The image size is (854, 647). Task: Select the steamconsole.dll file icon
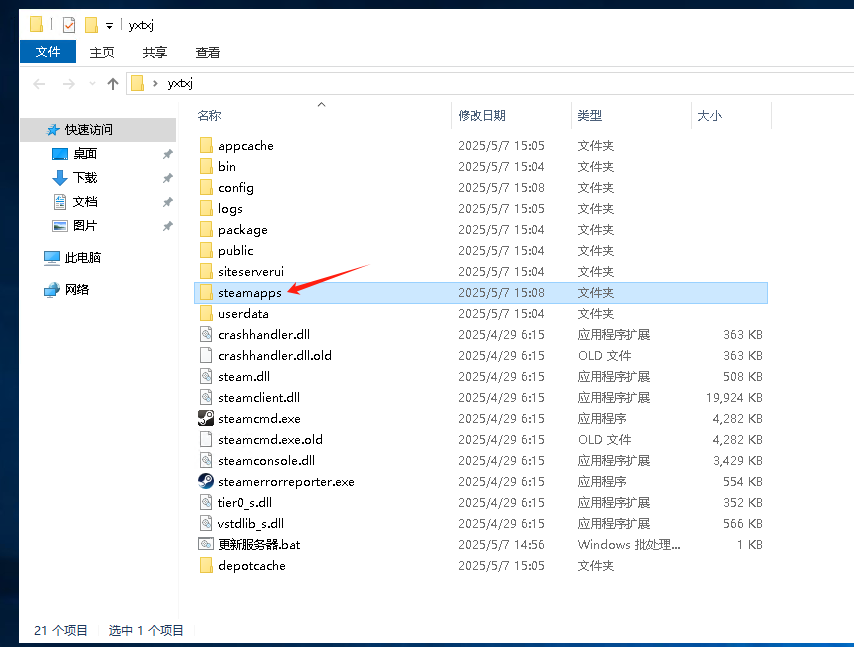coord(206,460)
